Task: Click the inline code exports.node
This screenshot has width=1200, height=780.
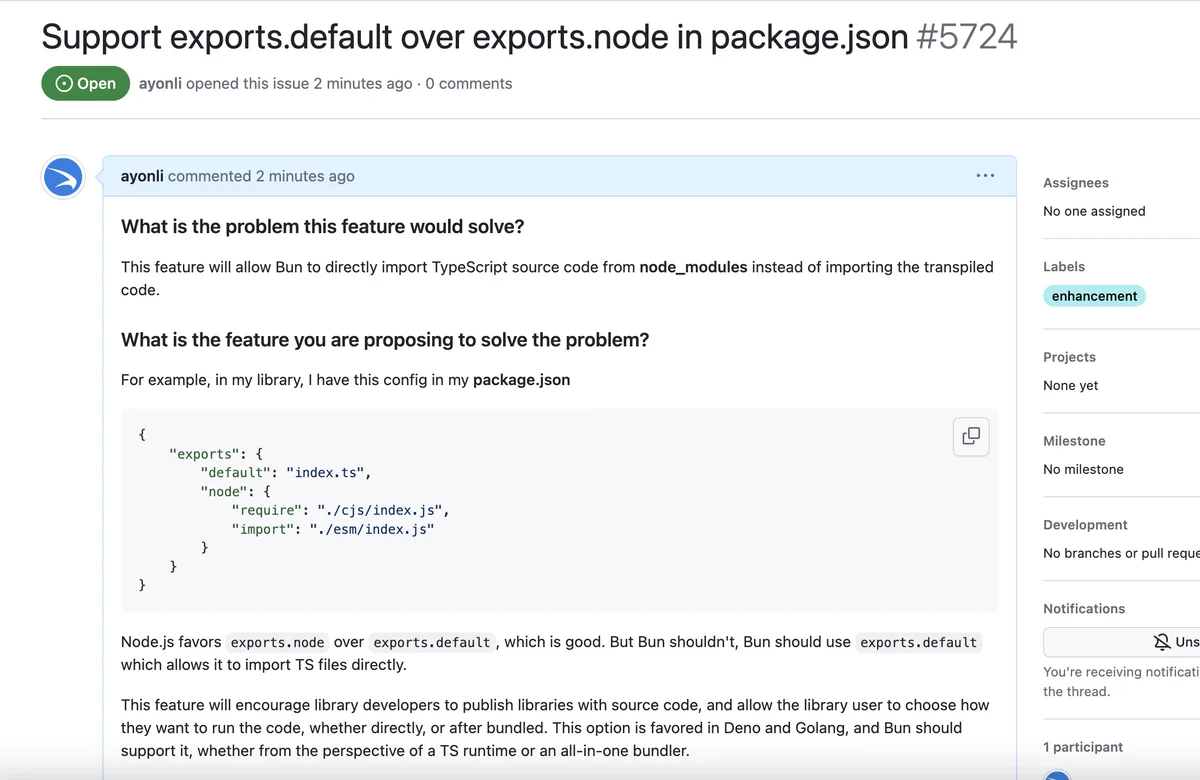Action: [279, 642]
